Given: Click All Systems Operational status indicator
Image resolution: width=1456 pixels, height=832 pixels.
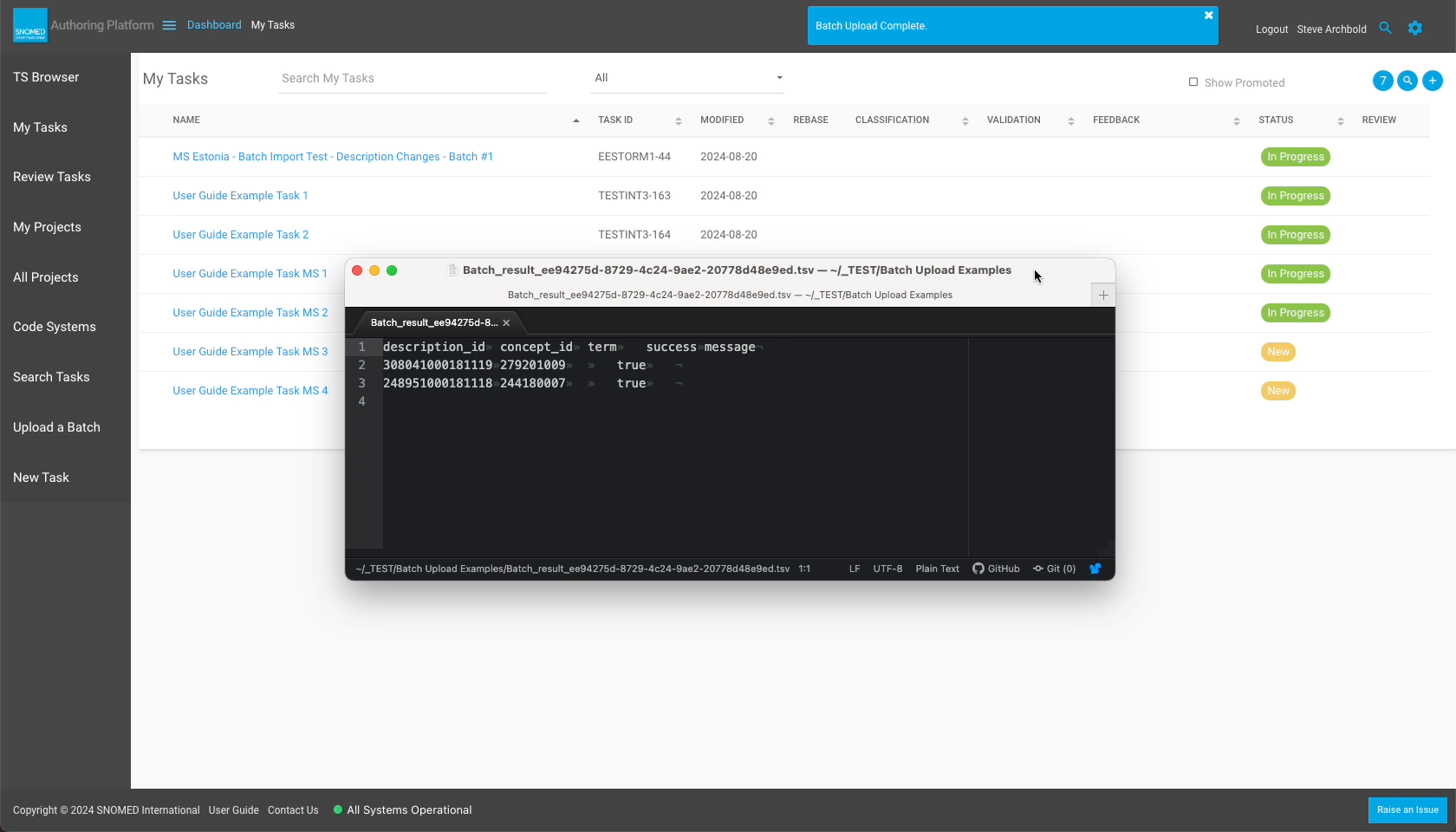Looking at the screenshot, I should coord(402,810).
